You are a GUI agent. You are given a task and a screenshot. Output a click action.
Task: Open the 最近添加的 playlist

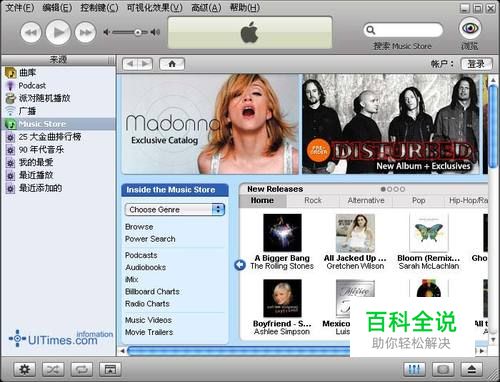(58, 188)
